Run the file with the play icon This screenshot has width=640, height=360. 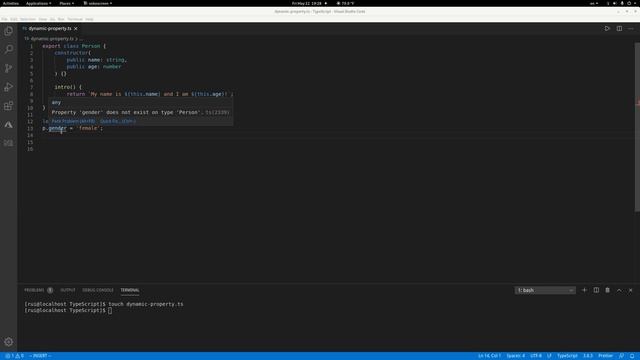click(607, 29)
